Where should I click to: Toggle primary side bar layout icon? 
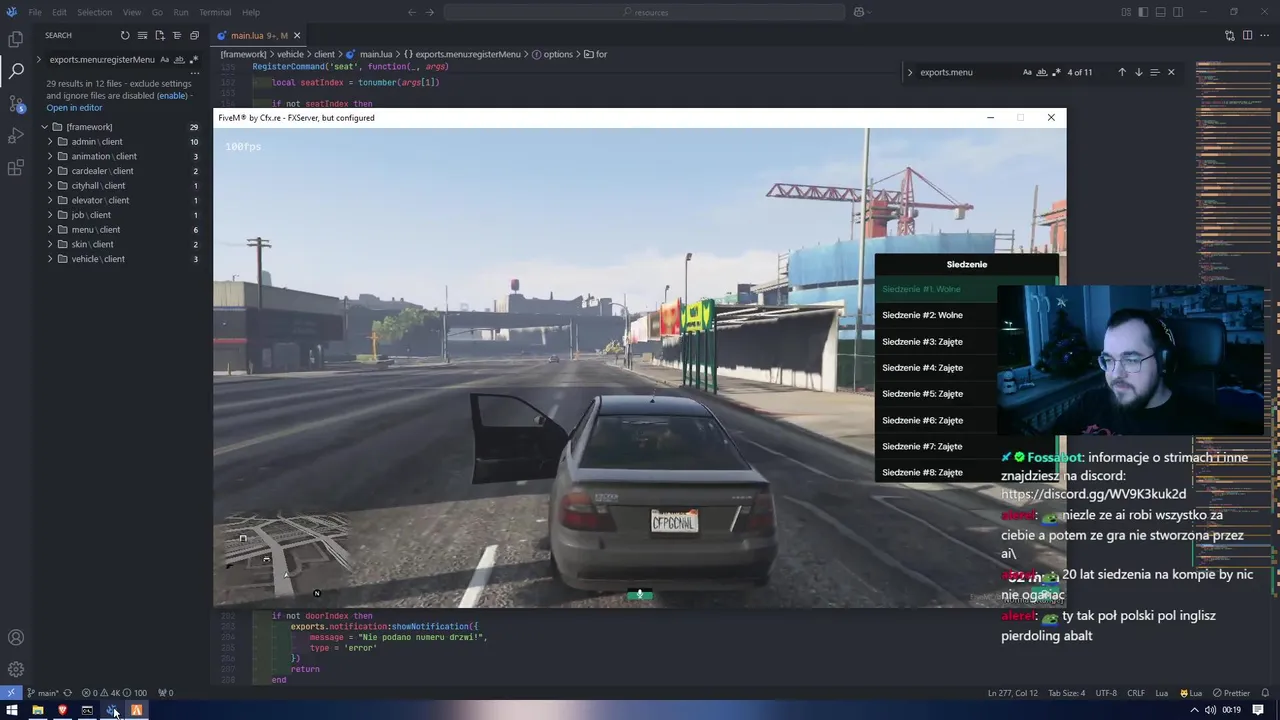click(1143, 12)
